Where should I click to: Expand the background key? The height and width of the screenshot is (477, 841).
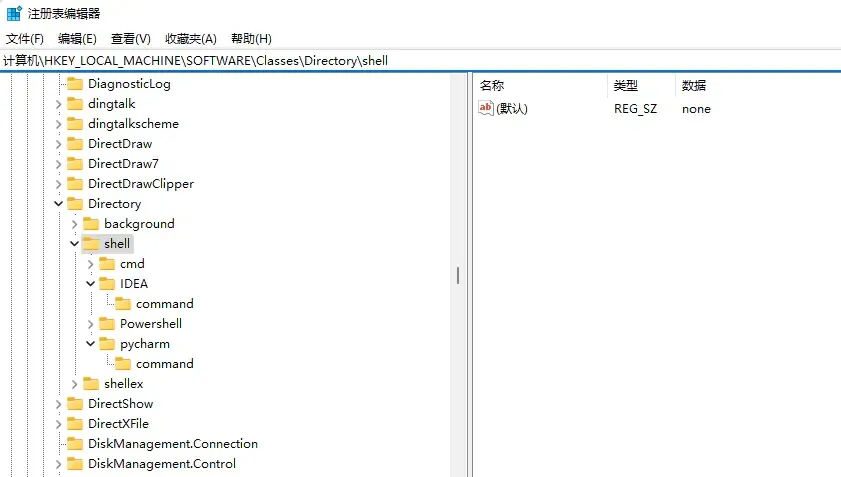[75, 224]
